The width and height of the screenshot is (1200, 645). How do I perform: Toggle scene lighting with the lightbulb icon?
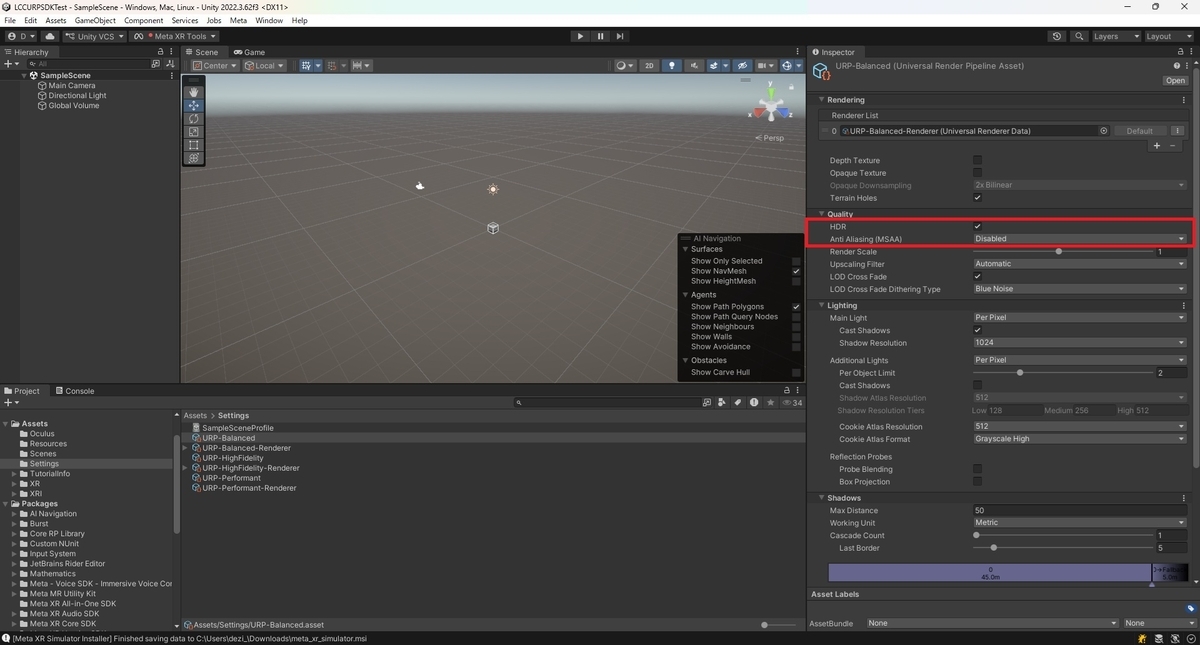point(672,66)
